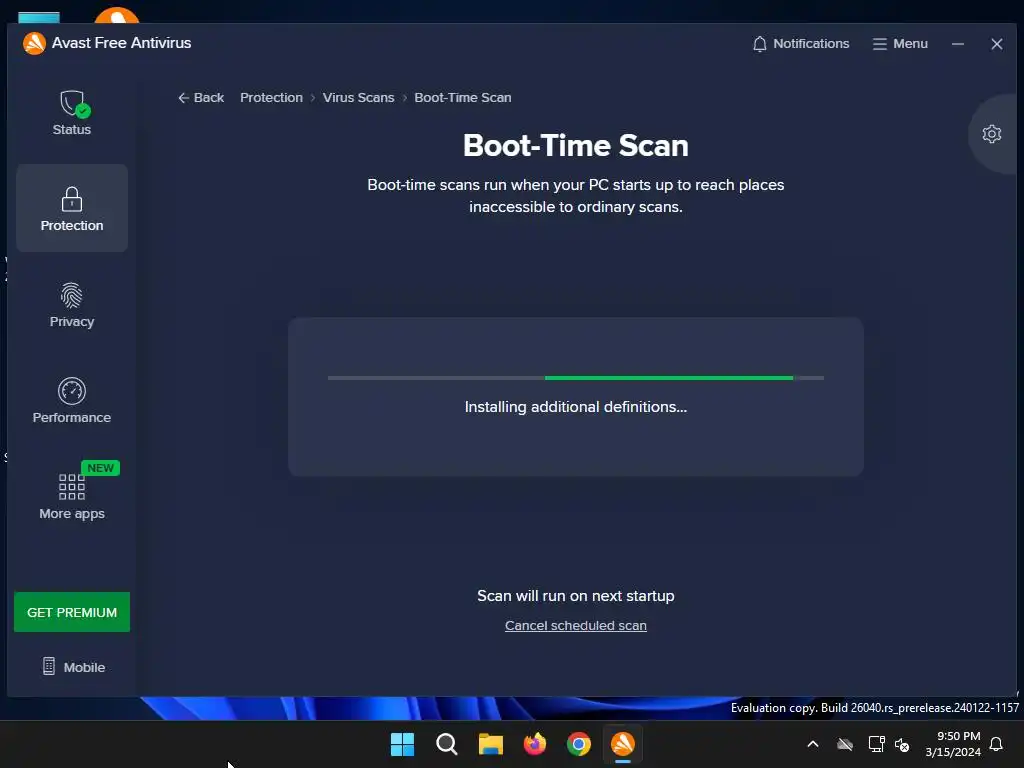Viewport: 1024px width, 768px height.
Task: Launch Firefox from the taskbar
Action: pyautogui.click(x=535, y=744)
